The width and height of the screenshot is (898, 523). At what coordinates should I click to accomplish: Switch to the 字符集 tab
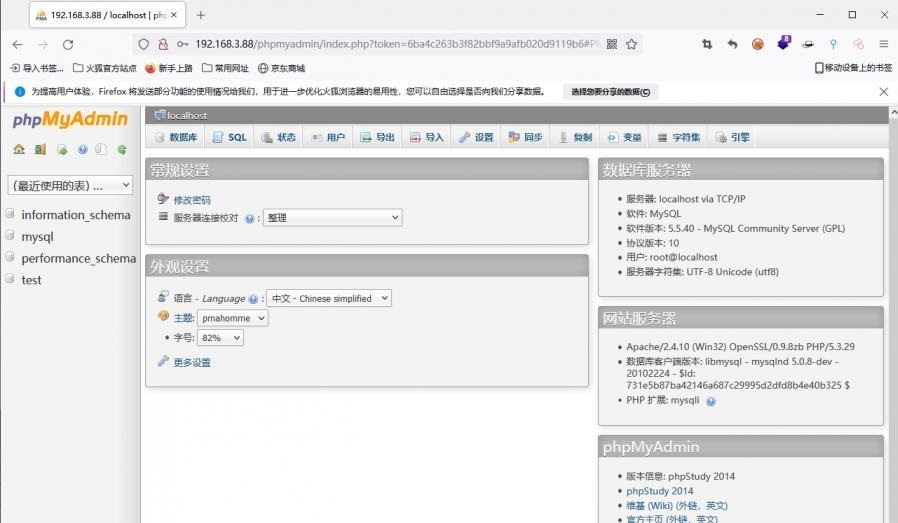[679, 137]
